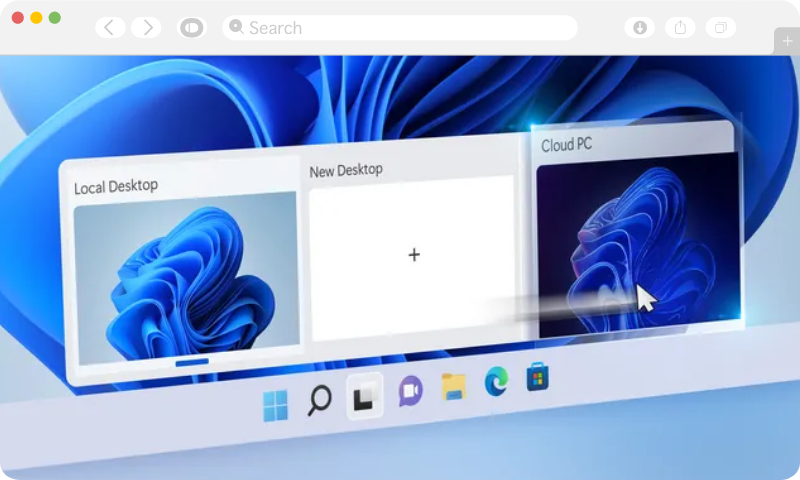Viewport: 800px width, 480px height.
Task: Click the "Local Desktop" label
Action: (116, 186)
